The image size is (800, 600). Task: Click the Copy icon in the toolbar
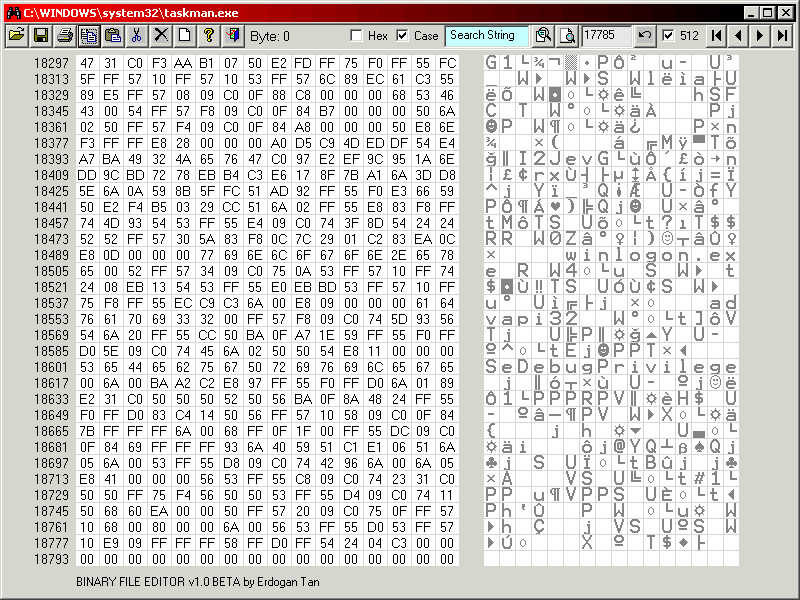[x=88, y=35]
